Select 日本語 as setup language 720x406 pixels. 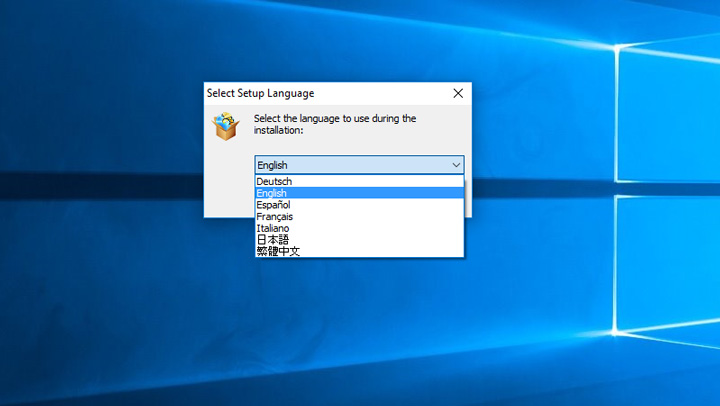pos(359,239)
